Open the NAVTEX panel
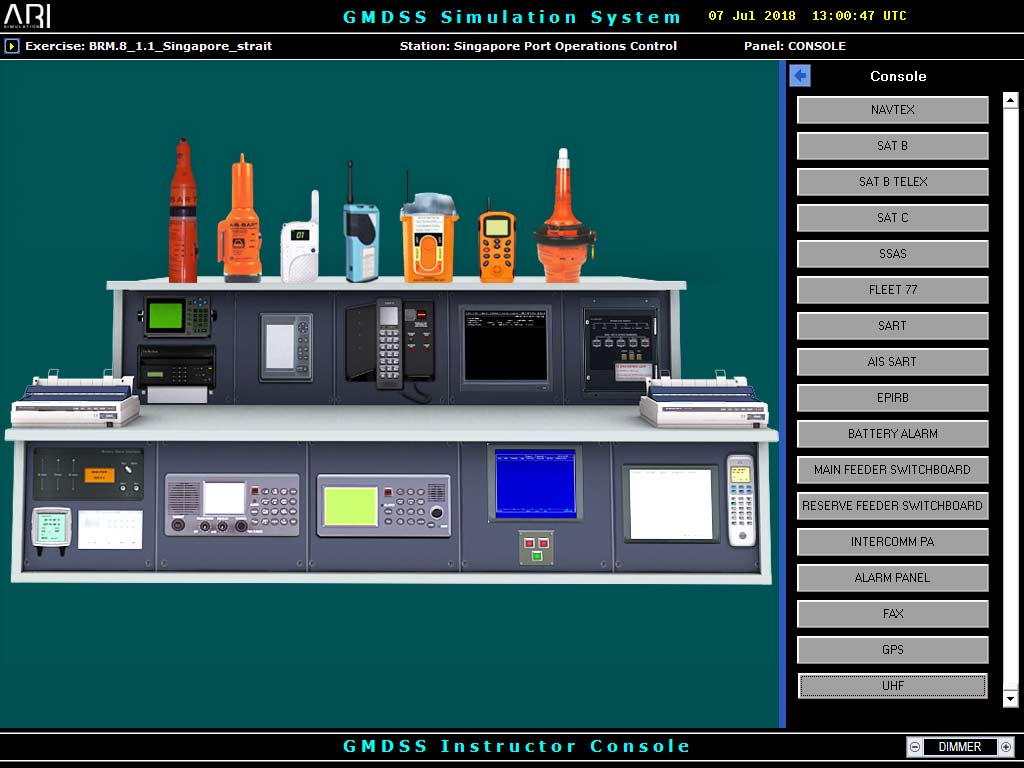The width and height of the screenshot is (1024, 768). (892, 110)
